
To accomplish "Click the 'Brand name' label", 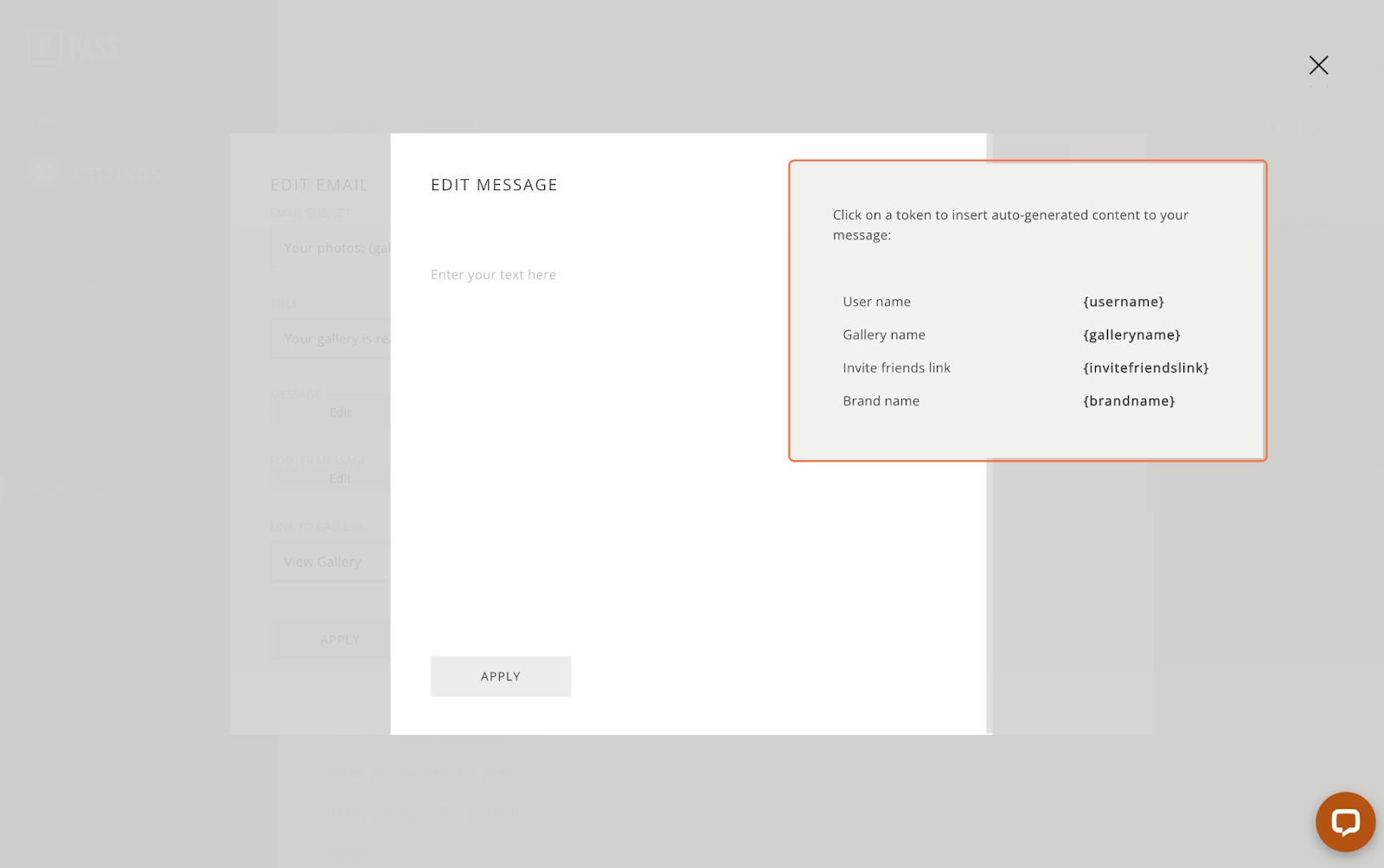I will 881,401.
